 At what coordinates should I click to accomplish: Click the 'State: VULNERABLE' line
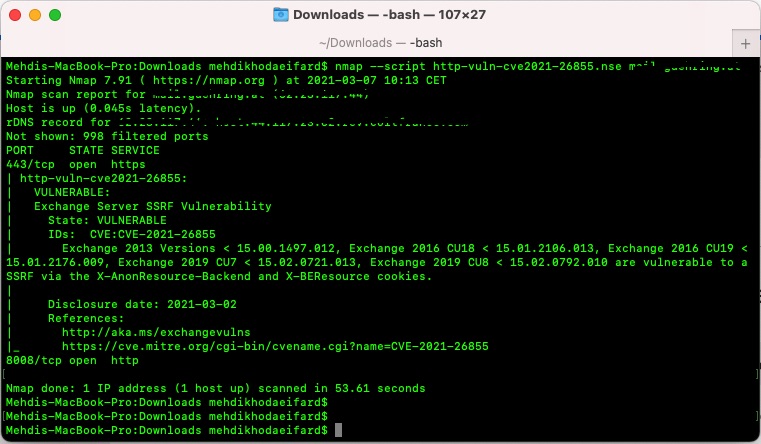[x=107, y=220]
